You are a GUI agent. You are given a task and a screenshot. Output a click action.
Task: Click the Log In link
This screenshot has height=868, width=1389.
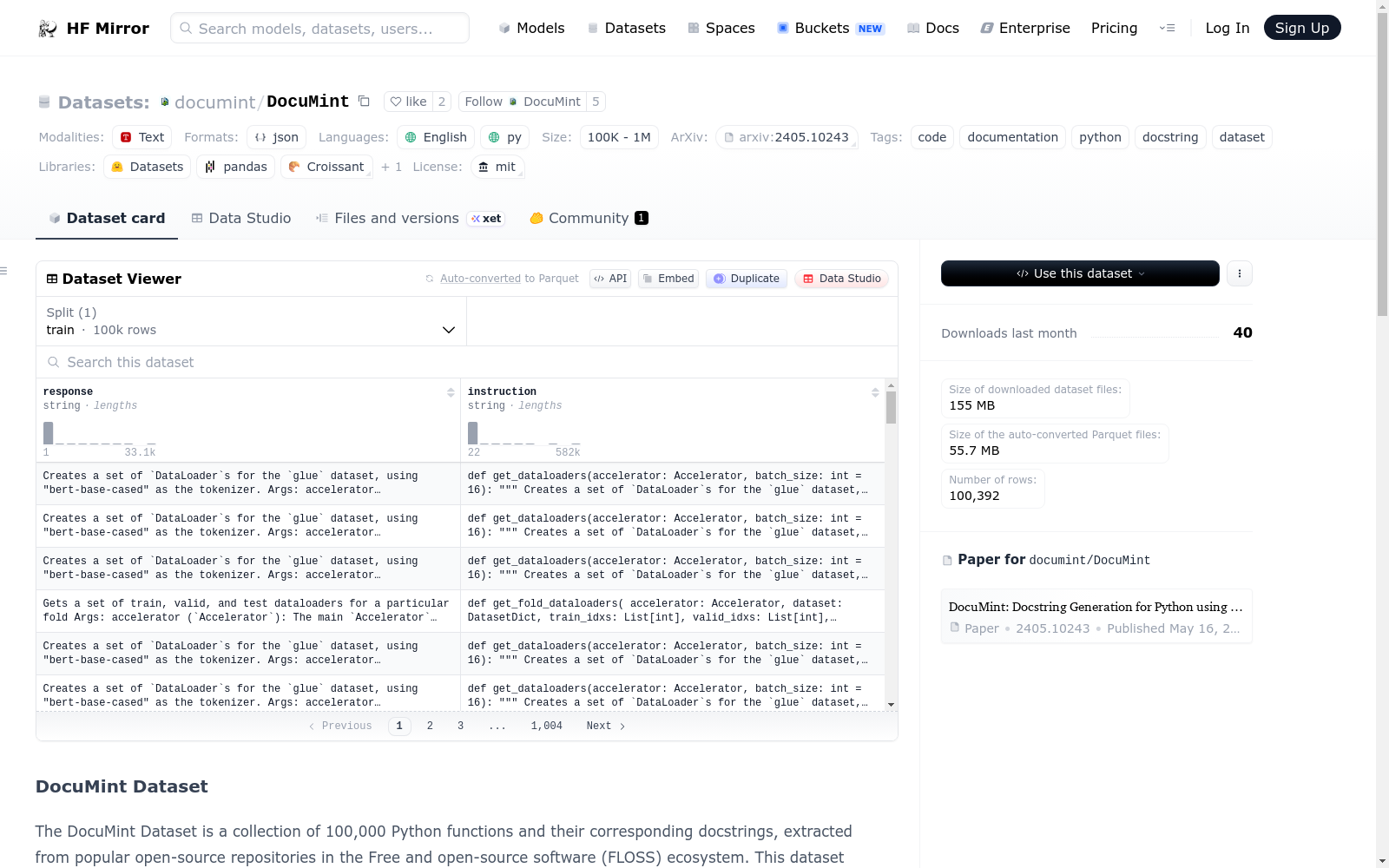[1228, 28]
